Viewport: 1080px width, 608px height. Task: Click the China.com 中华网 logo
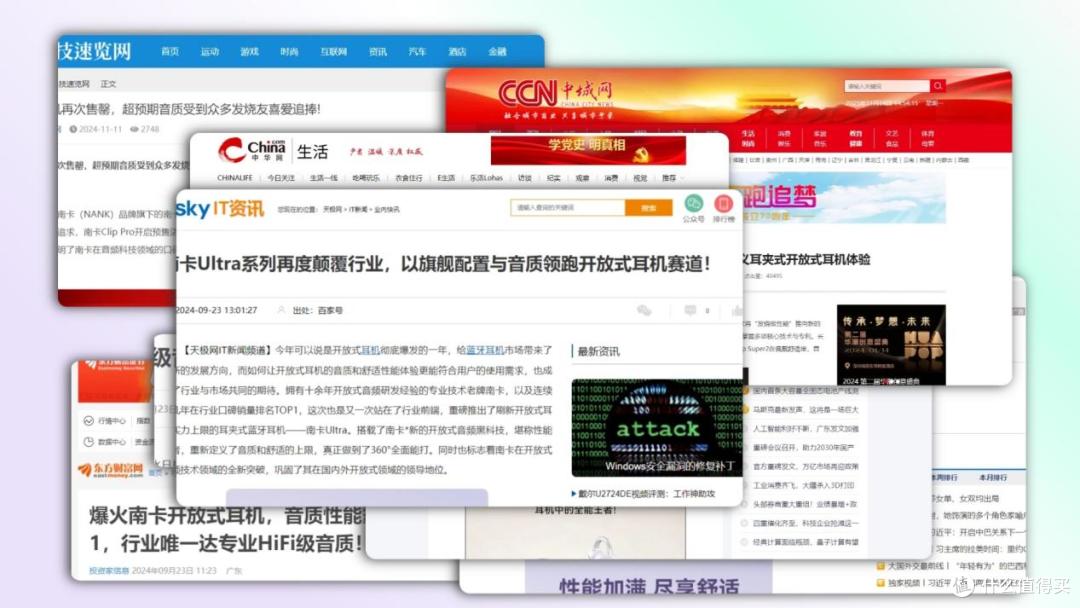click(x=251, y=151)
